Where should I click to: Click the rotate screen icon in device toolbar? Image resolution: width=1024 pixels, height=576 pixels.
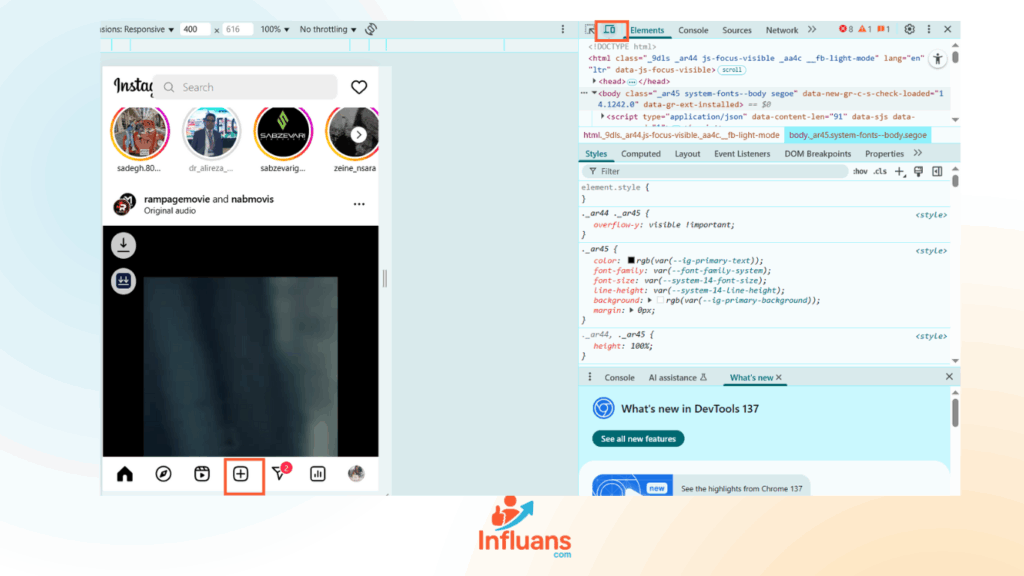pyautogui.click(x=371, y=29)
